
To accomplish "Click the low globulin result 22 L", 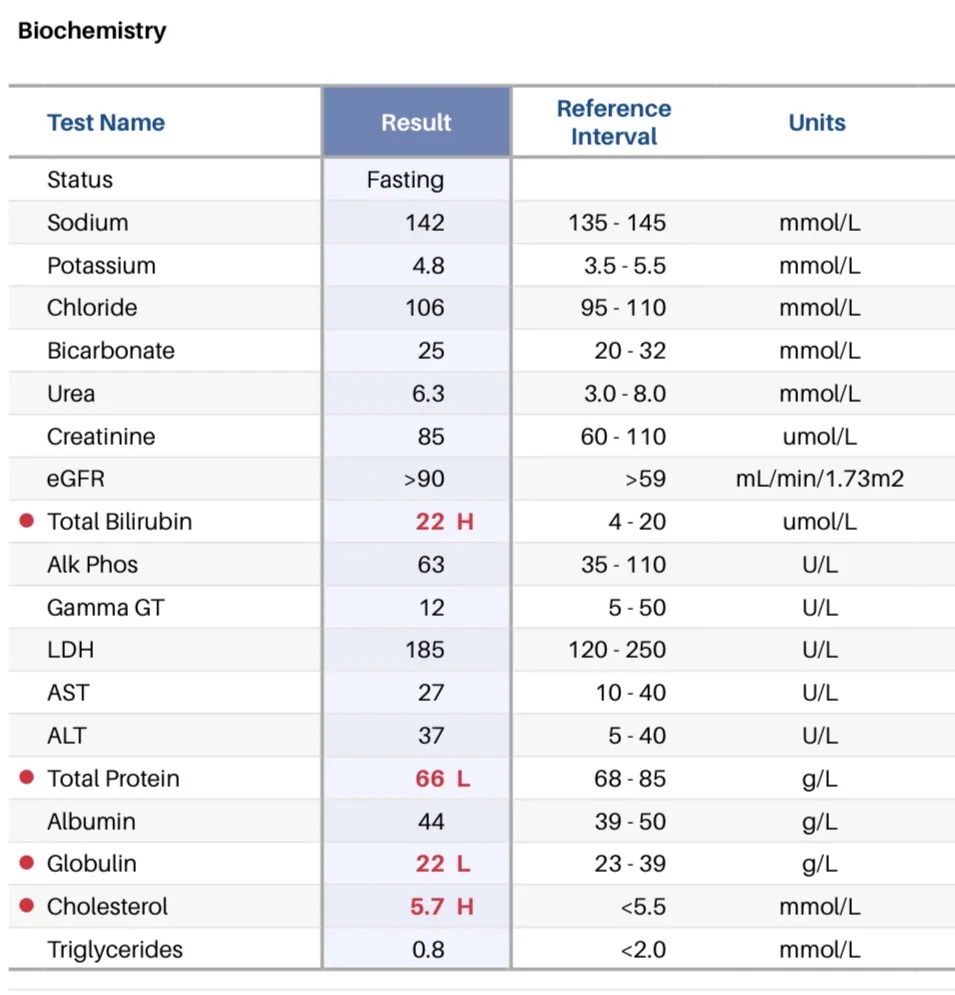I will (443, 864).
